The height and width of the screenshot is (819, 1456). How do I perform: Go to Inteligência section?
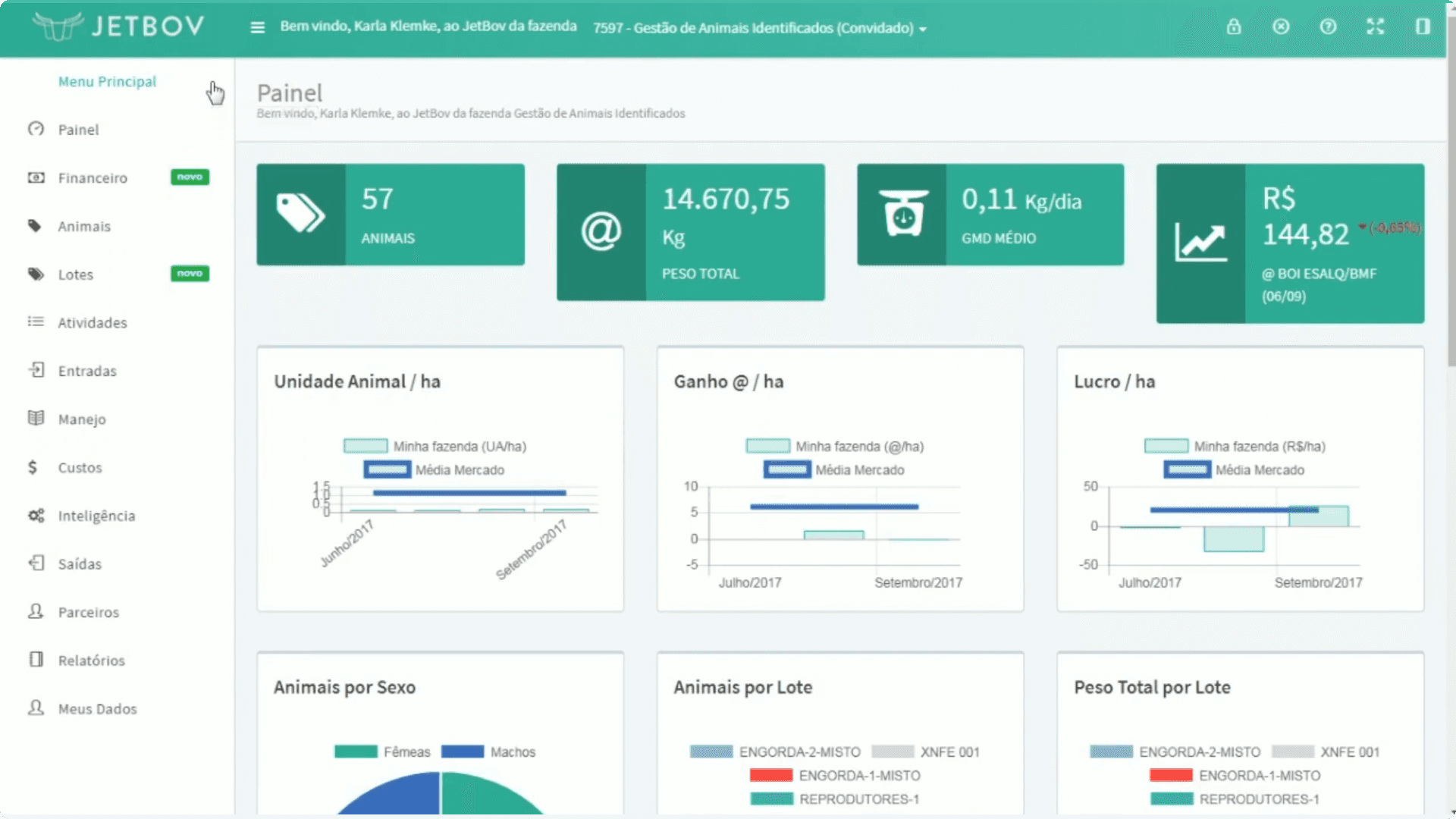96,516
